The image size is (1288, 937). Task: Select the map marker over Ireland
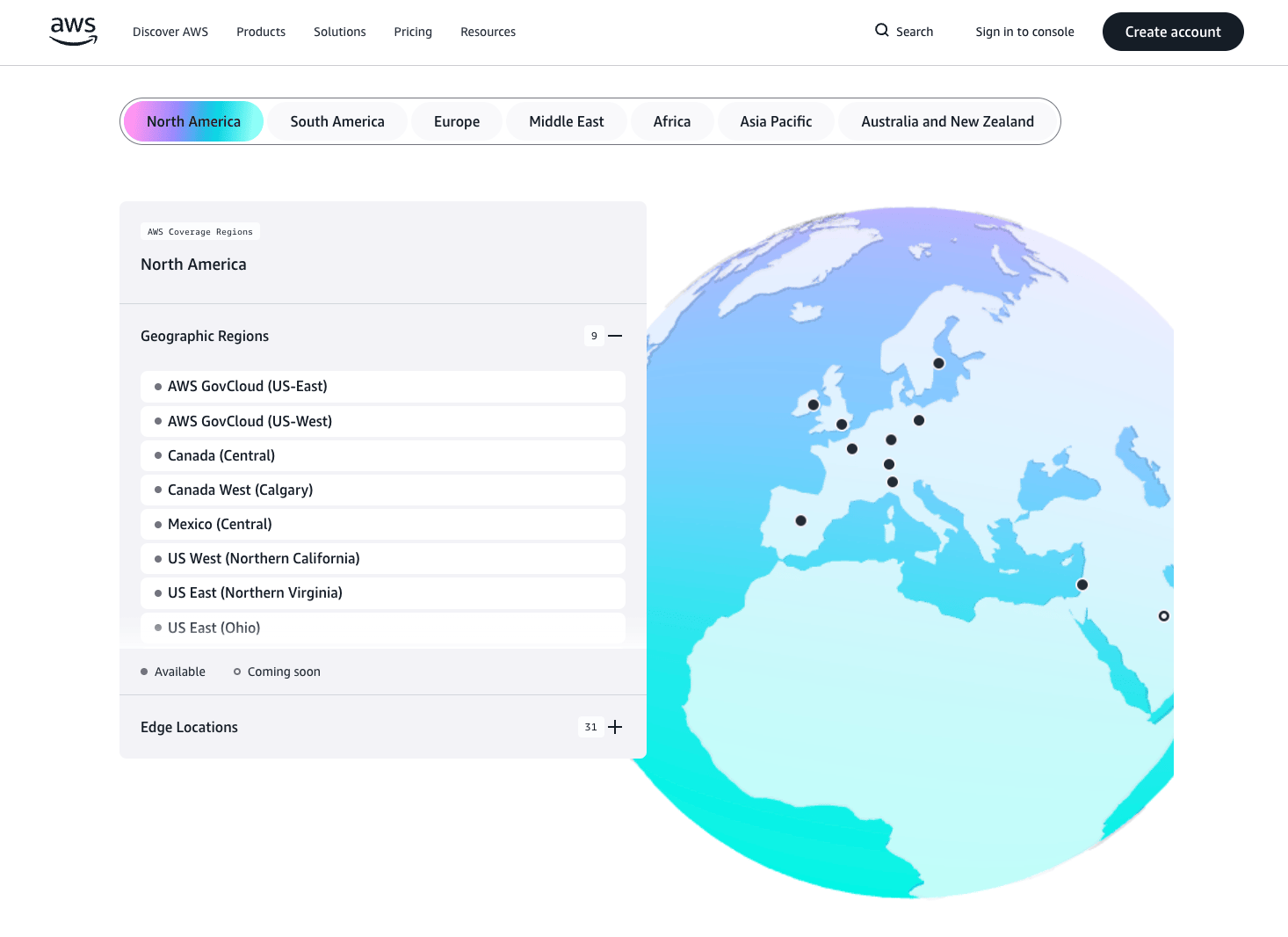point(814,405)
